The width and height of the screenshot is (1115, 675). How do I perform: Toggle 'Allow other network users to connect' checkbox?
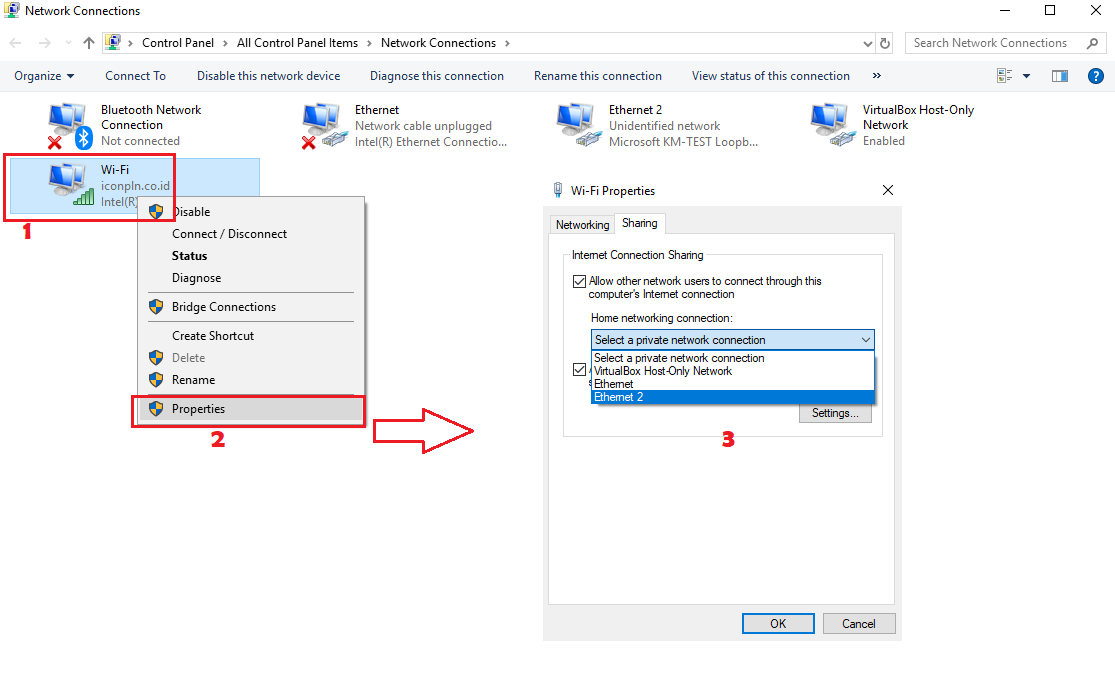(579, 282)
